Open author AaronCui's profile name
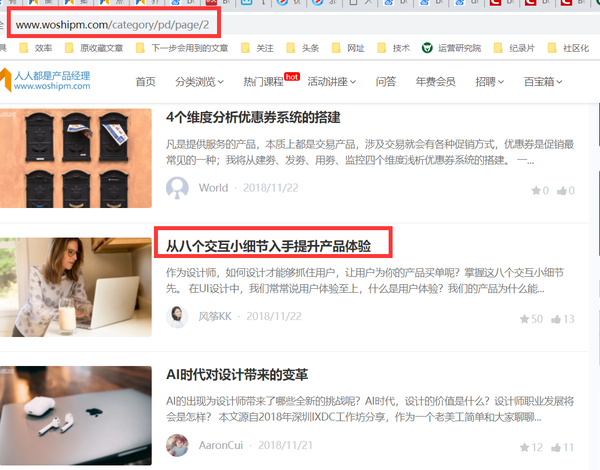The width and height of the screenshot is (600, 470). point(221,445)
